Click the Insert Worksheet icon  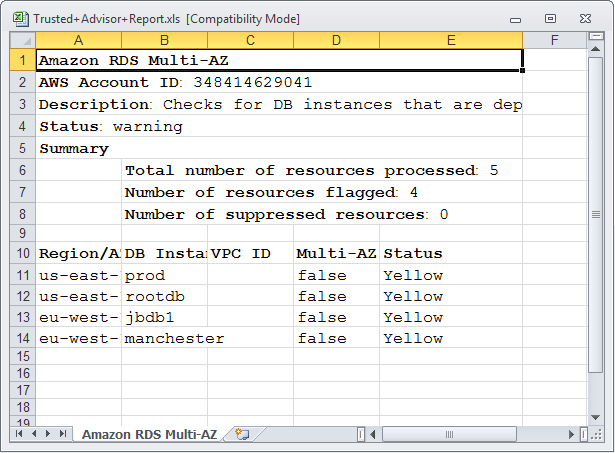[242, 434]
